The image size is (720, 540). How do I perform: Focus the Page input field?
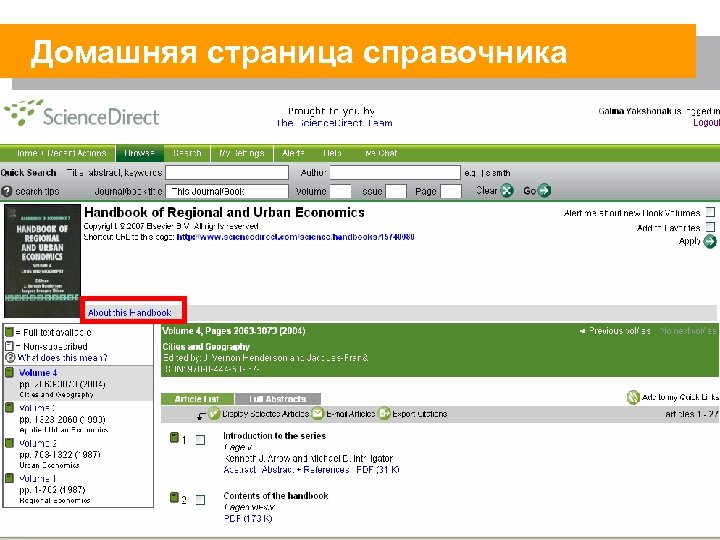(x=451, y=191)
